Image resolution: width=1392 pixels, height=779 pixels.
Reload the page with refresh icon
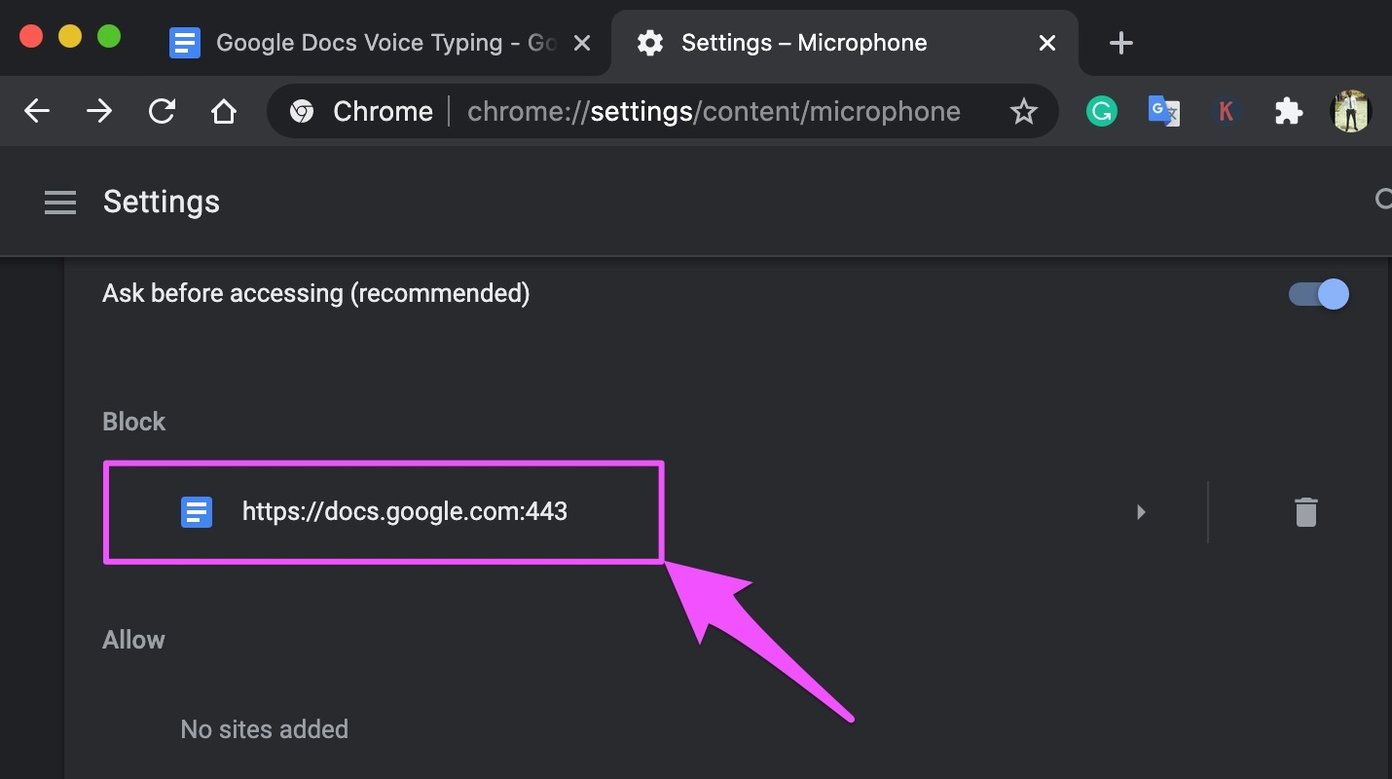click(x=162, y=111)
